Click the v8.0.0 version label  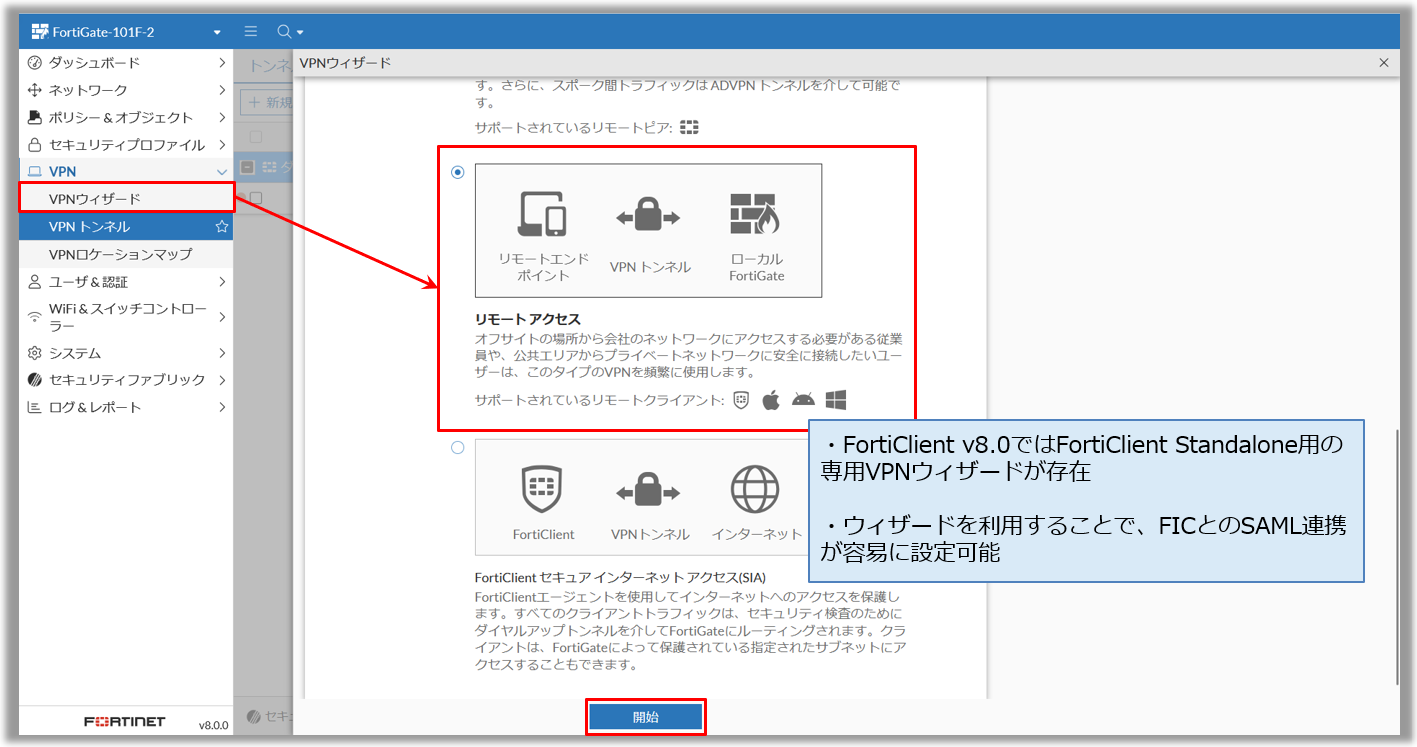213,724
